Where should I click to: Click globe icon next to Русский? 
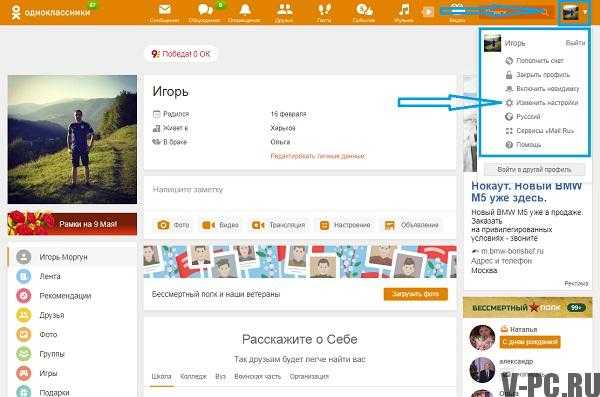pos(509,116)
